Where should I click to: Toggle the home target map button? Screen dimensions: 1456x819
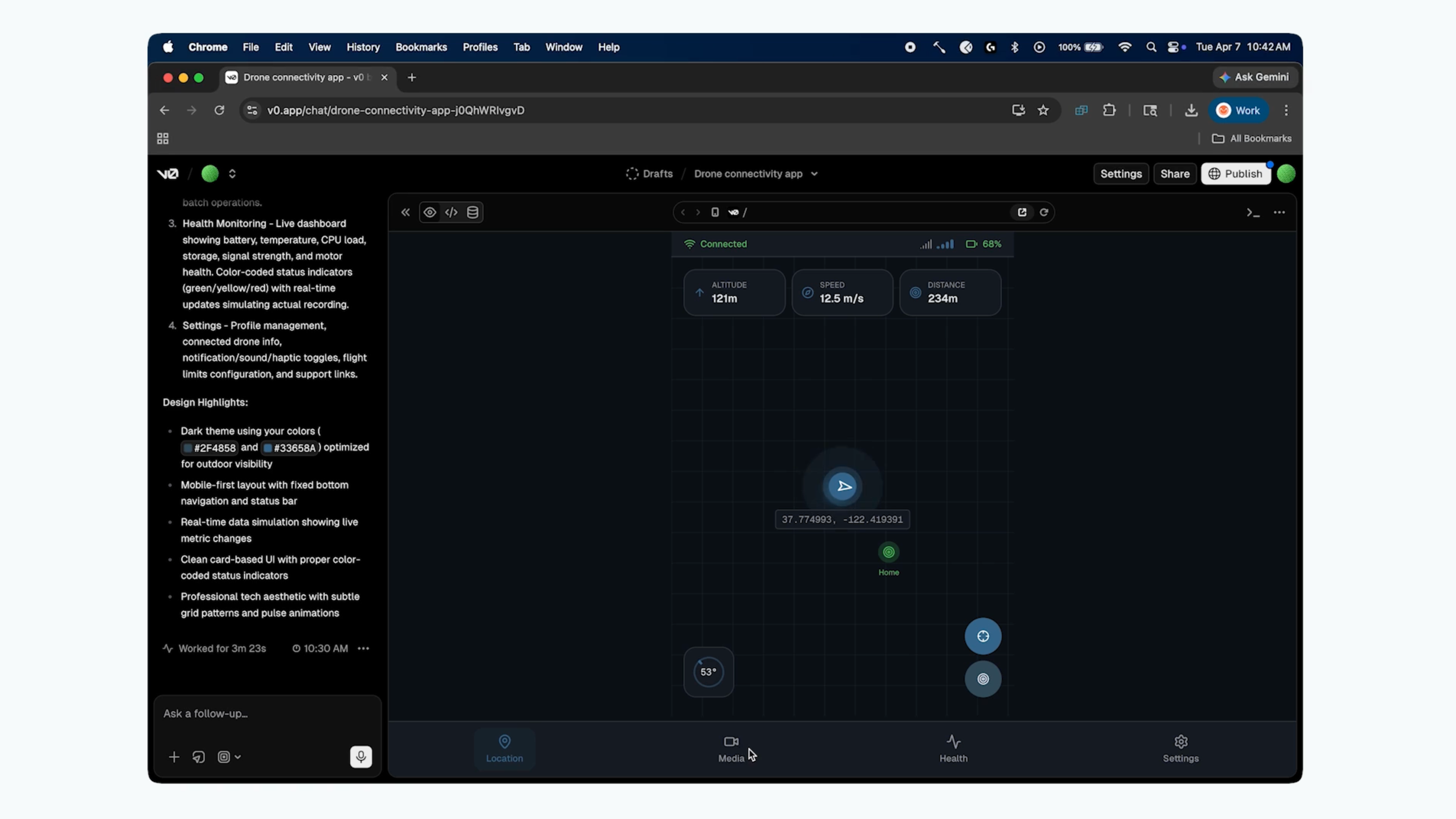[x=983, y=679]
